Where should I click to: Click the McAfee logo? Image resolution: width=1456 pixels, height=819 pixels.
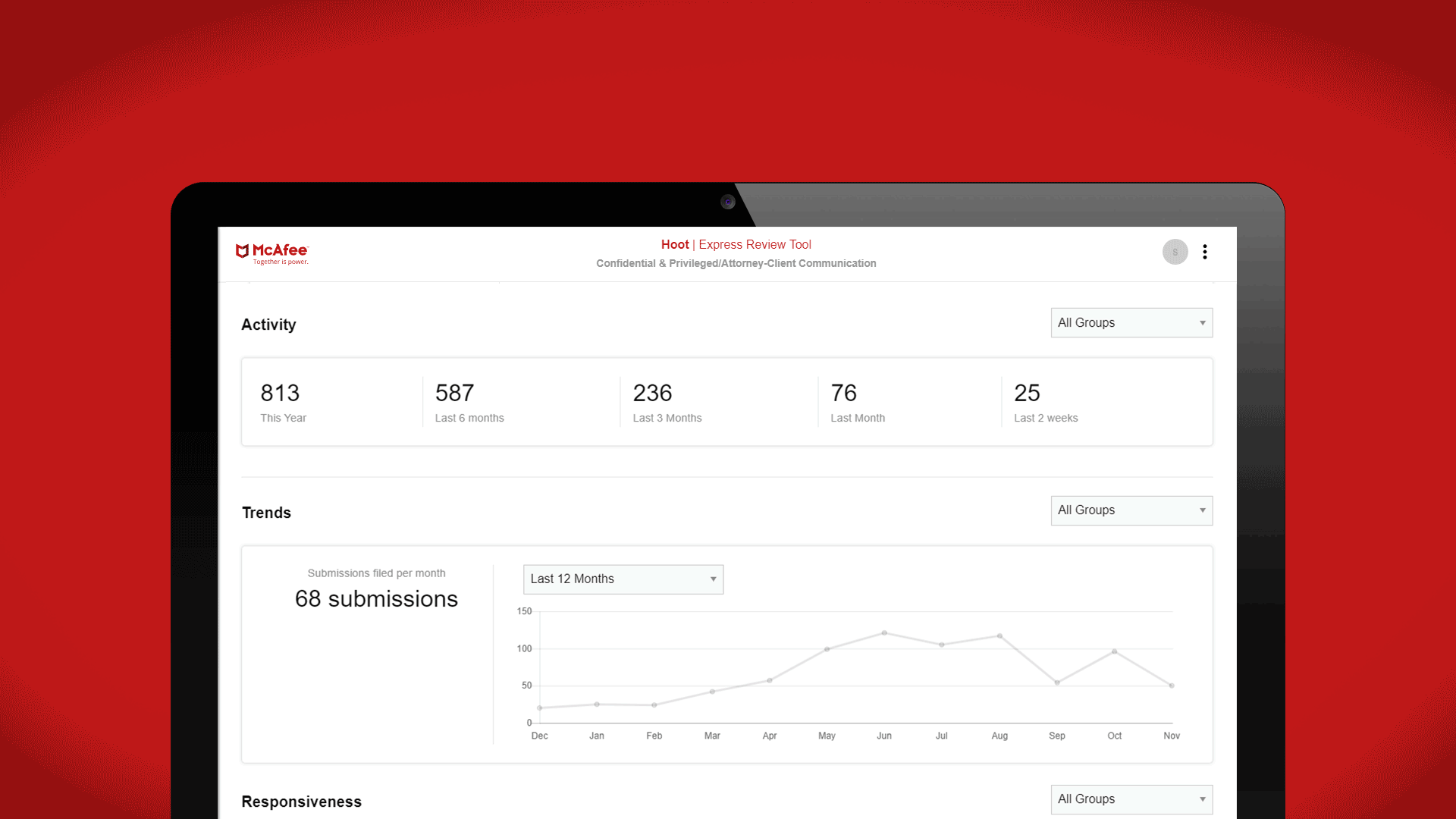click(x=272, y=253)
